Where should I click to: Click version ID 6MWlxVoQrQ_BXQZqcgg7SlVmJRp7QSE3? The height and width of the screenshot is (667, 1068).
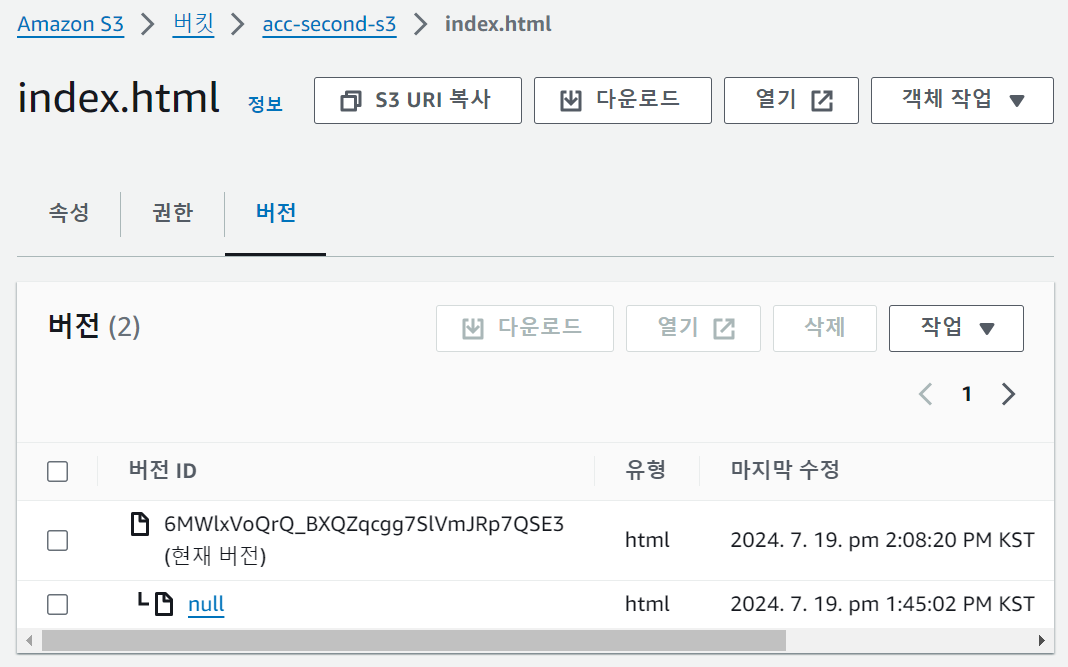364,524
